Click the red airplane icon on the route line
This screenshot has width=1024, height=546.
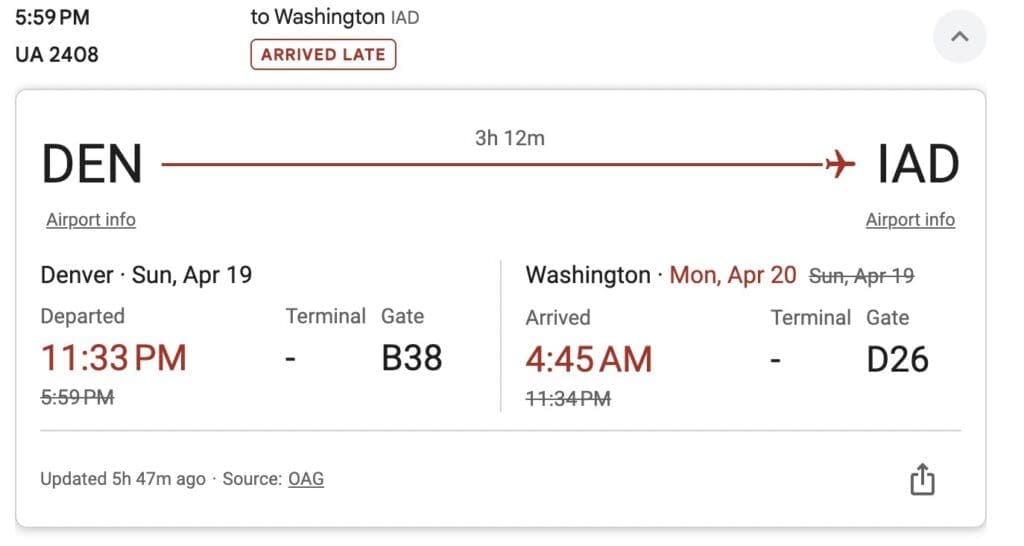[841, 163]
